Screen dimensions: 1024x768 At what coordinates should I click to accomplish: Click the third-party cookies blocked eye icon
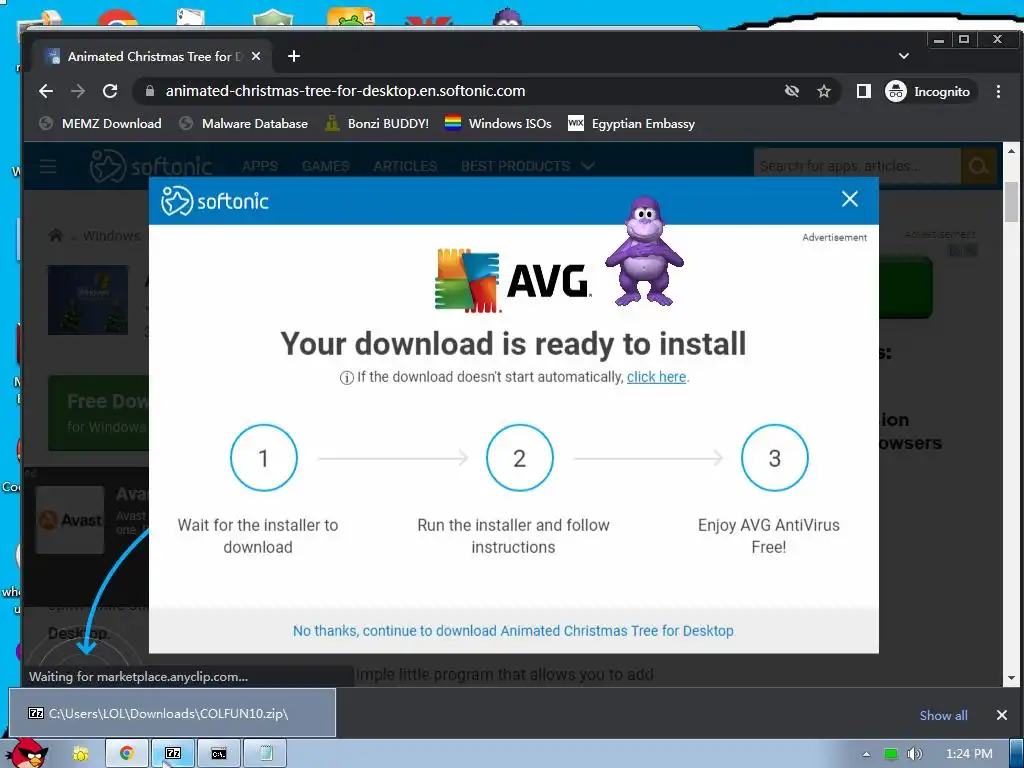(792, 91)
